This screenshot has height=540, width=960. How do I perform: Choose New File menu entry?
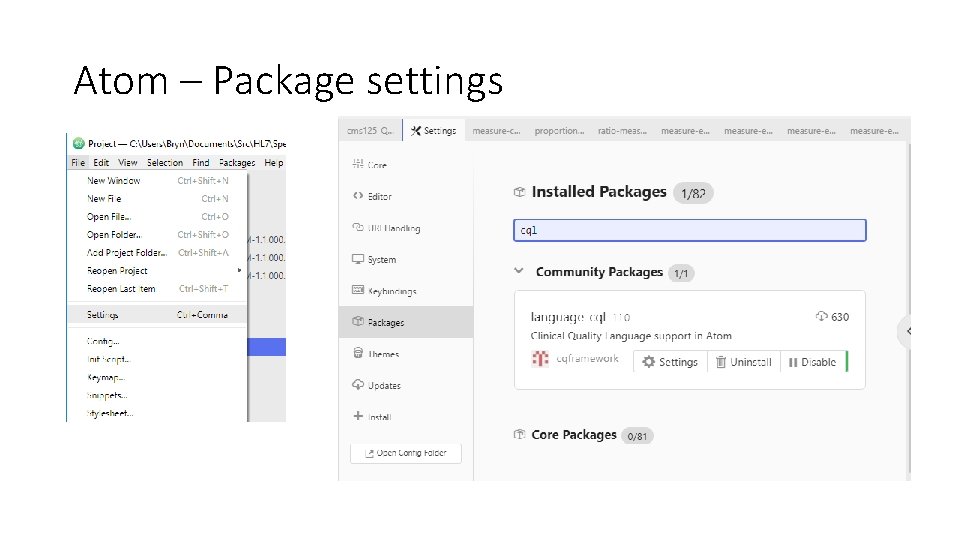[x=157, y=198]
